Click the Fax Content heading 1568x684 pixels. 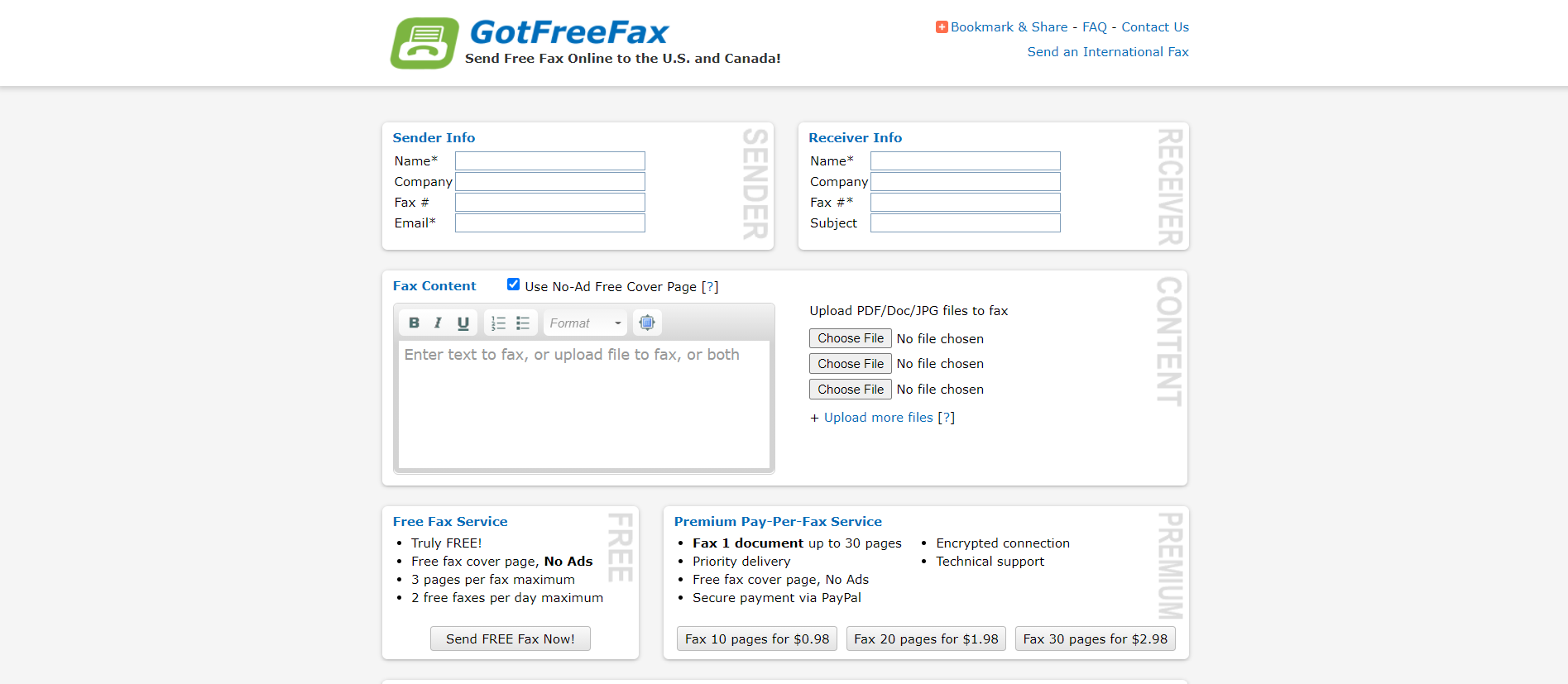coord(434,286)
